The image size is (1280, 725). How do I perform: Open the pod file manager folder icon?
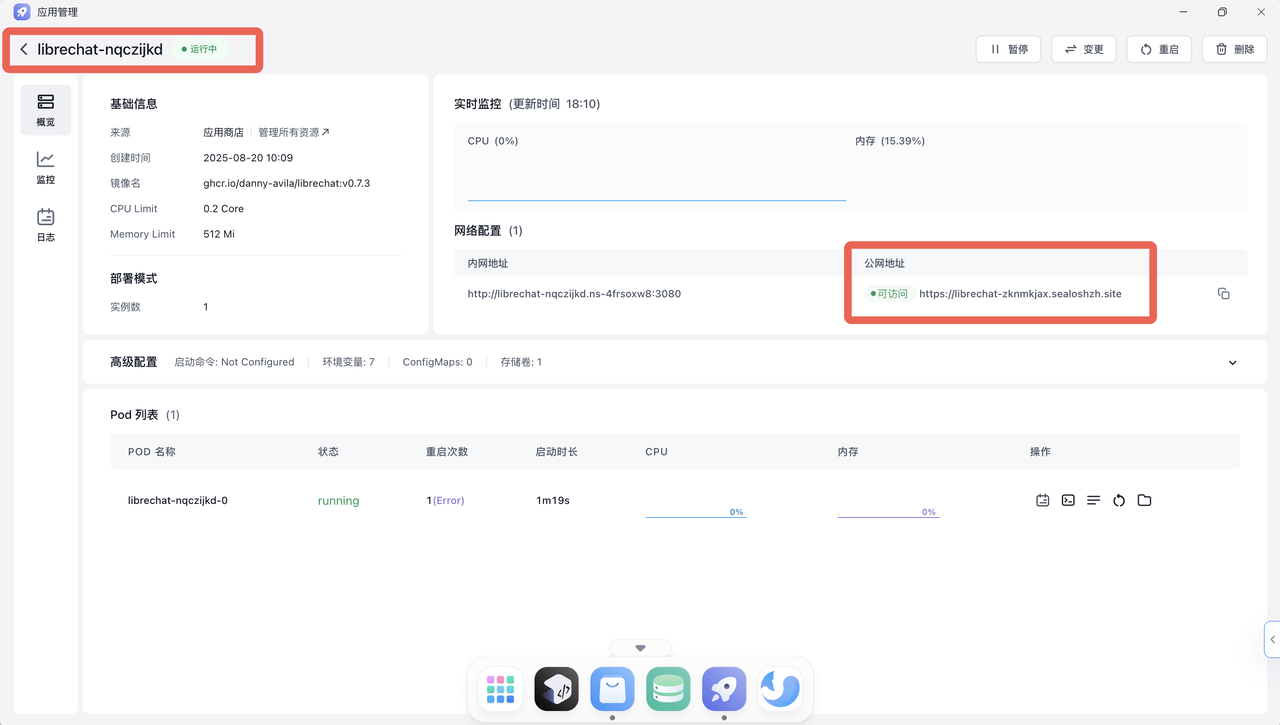tap(1145, 500)
